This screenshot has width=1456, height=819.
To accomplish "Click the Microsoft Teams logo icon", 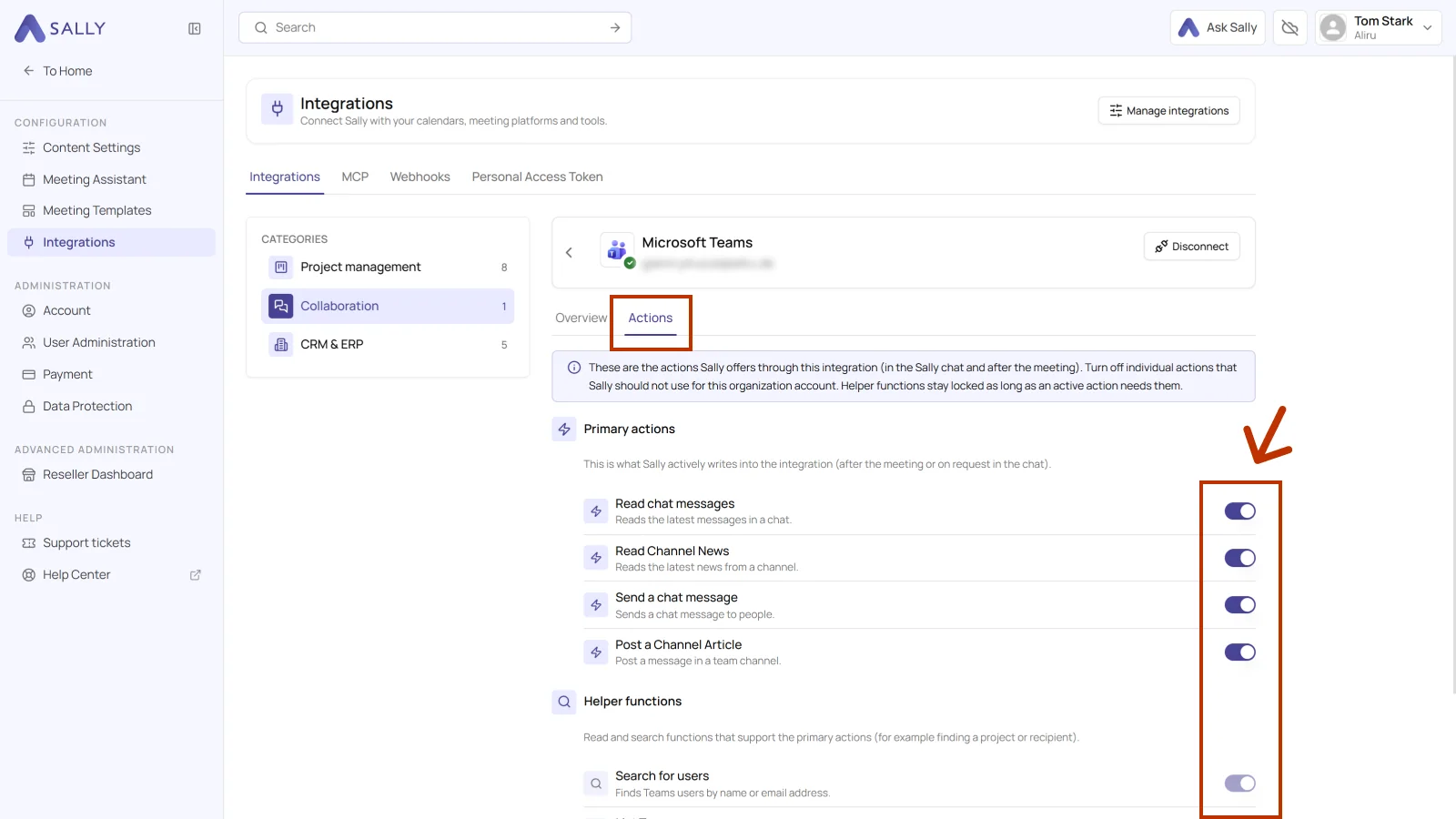I will coord(617,250).
